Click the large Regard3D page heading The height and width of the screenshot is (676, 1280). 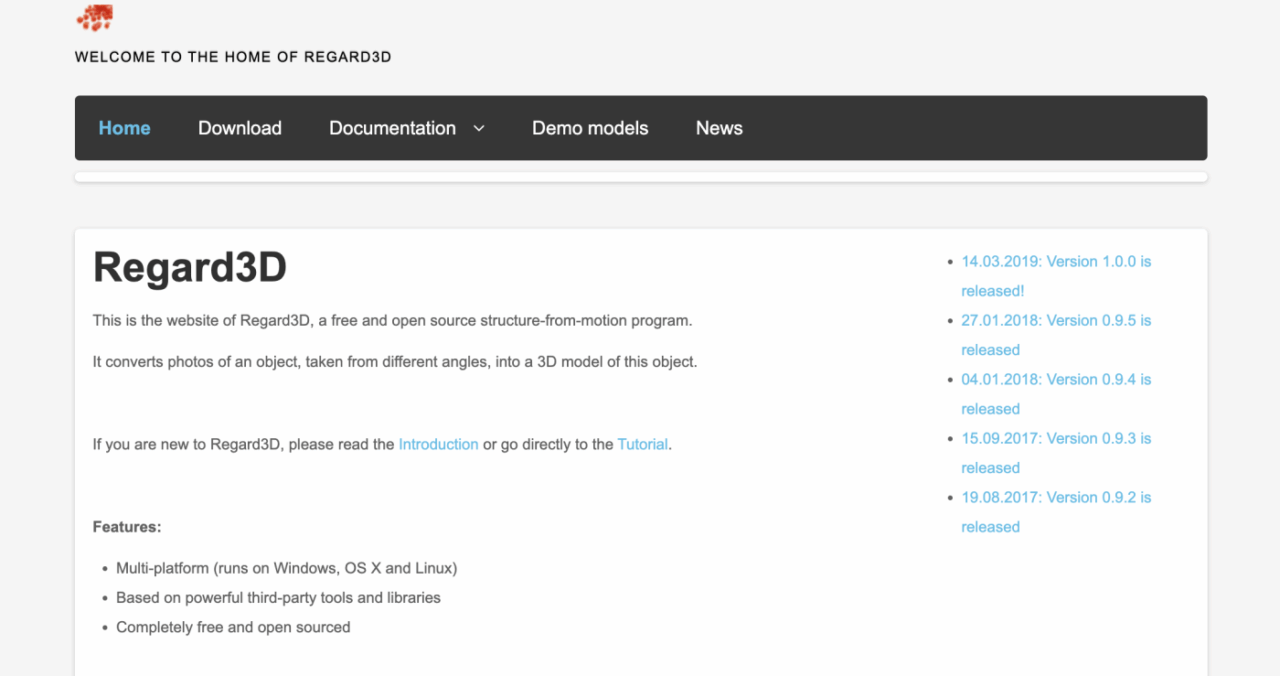(190, 268)
